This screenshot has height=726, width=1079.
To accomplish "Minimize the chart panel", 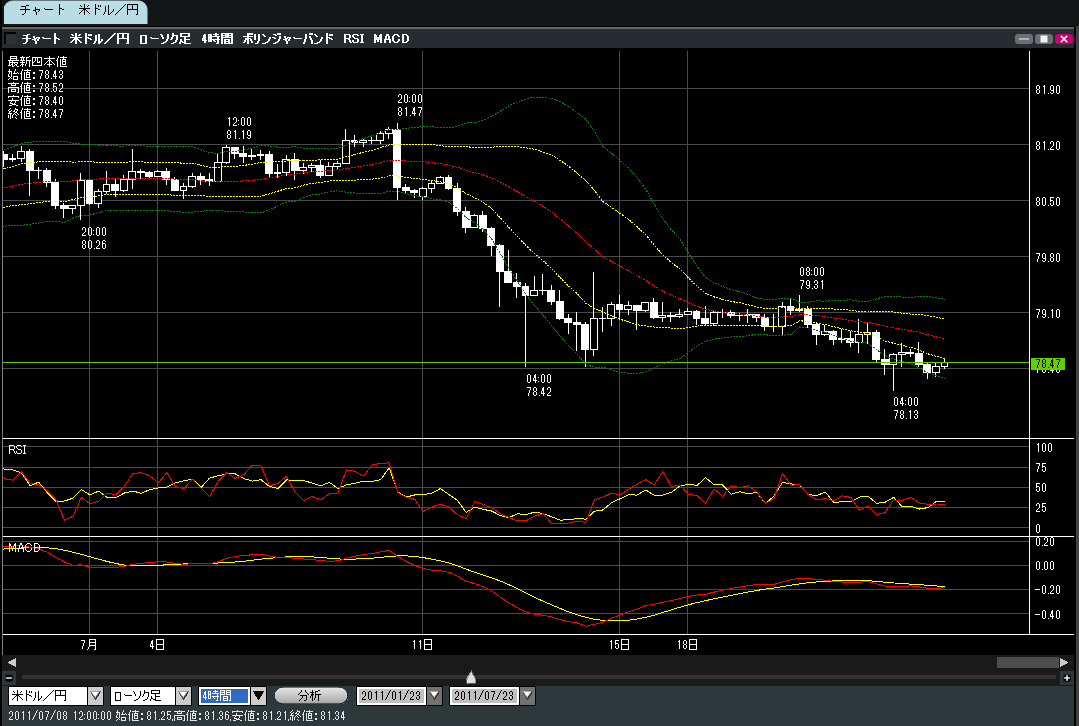I will 1023,39.
